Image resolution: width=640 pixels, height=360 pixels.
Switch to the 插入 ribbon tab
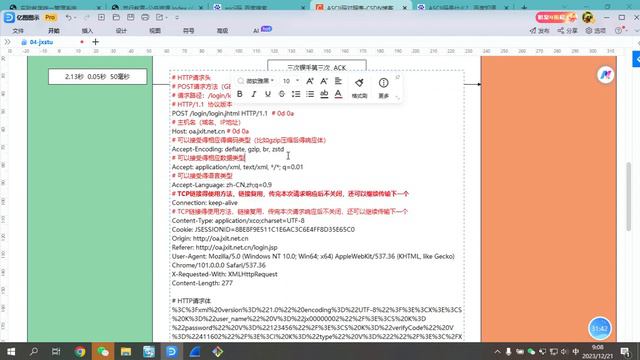pyautogui.click(x=87, y=31)
